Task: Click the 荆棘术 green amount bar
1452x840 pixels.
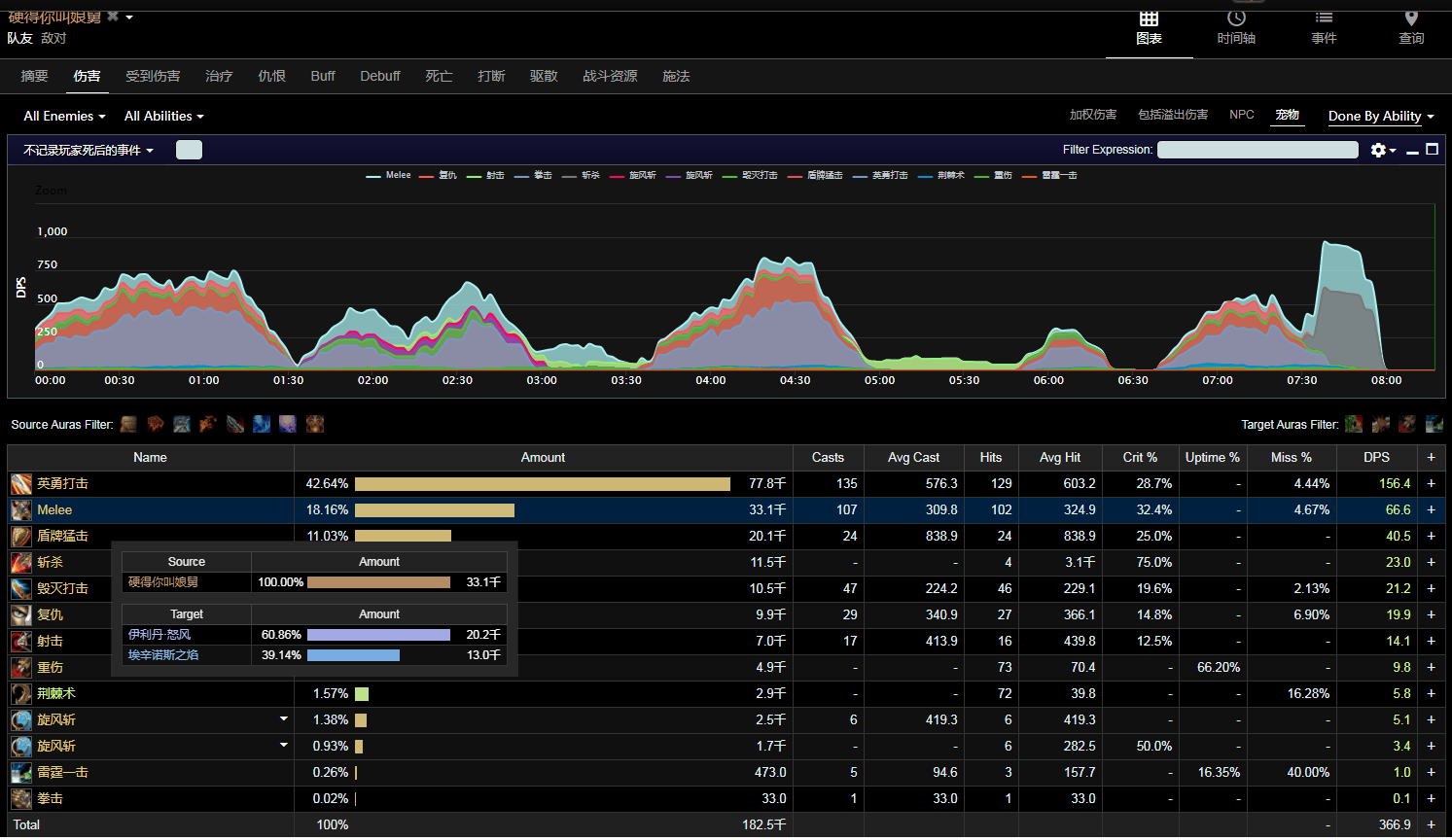Action: click(x=362, y=693)
